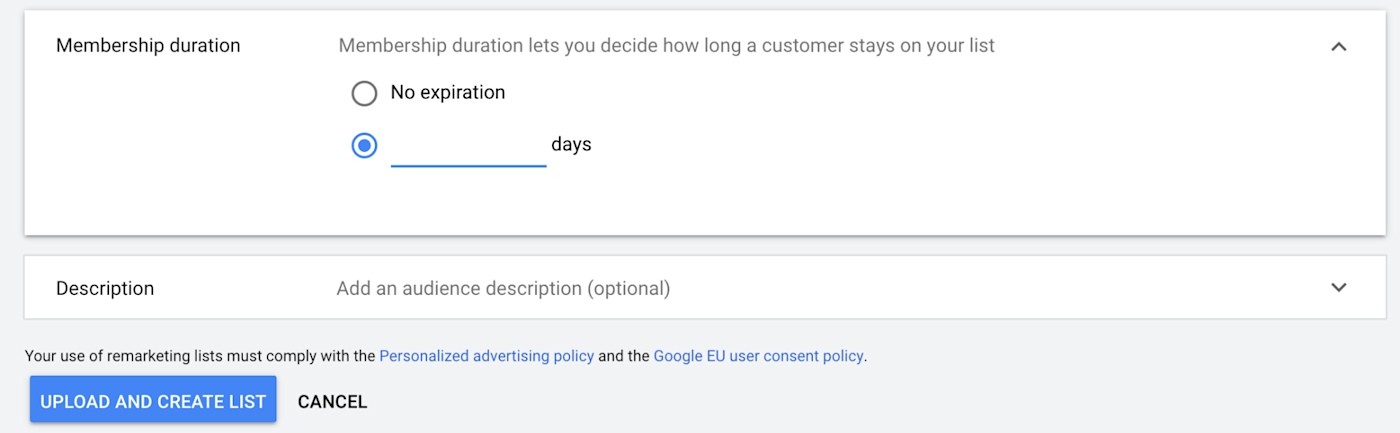Collapse the Membership duration section chevron
The width and height of the screenshot is (1400, 433).
click(1339, 46)
